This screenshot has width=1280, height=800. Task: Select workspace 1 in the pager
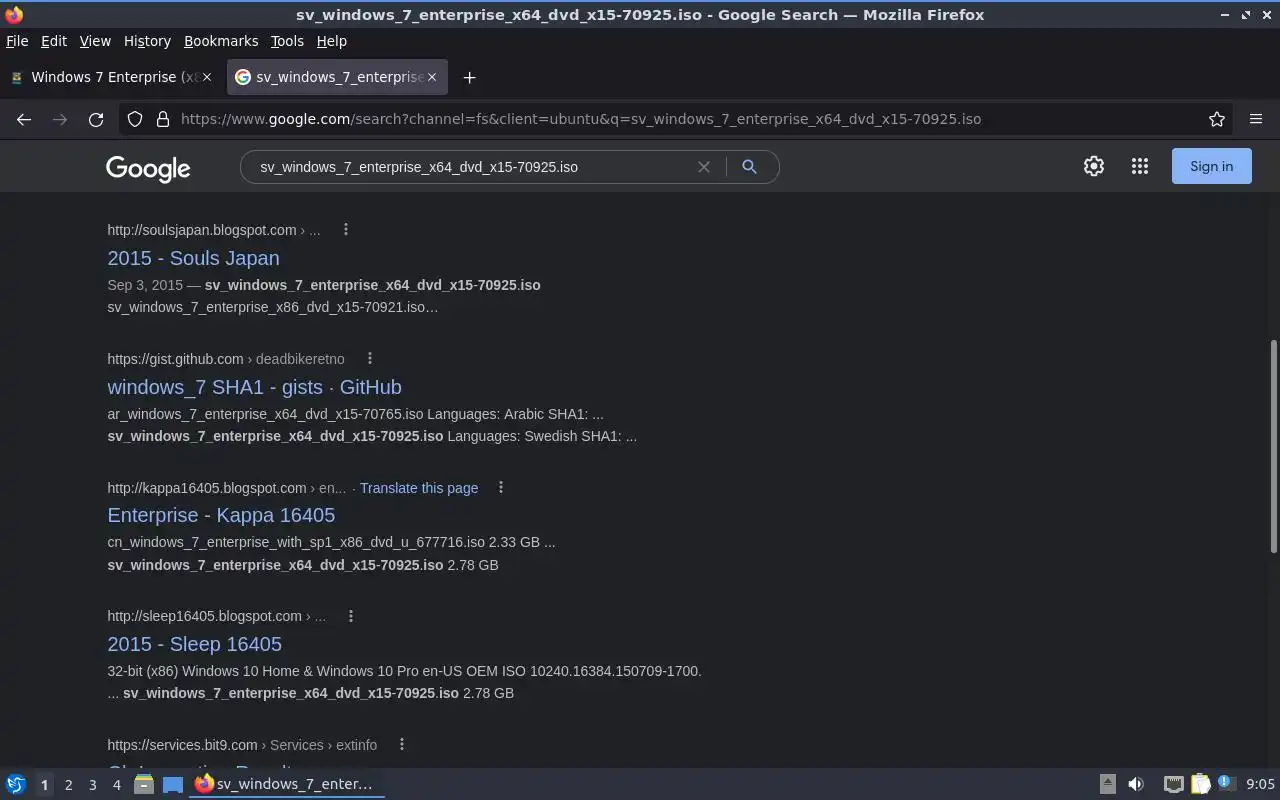[x=44, y=785]
